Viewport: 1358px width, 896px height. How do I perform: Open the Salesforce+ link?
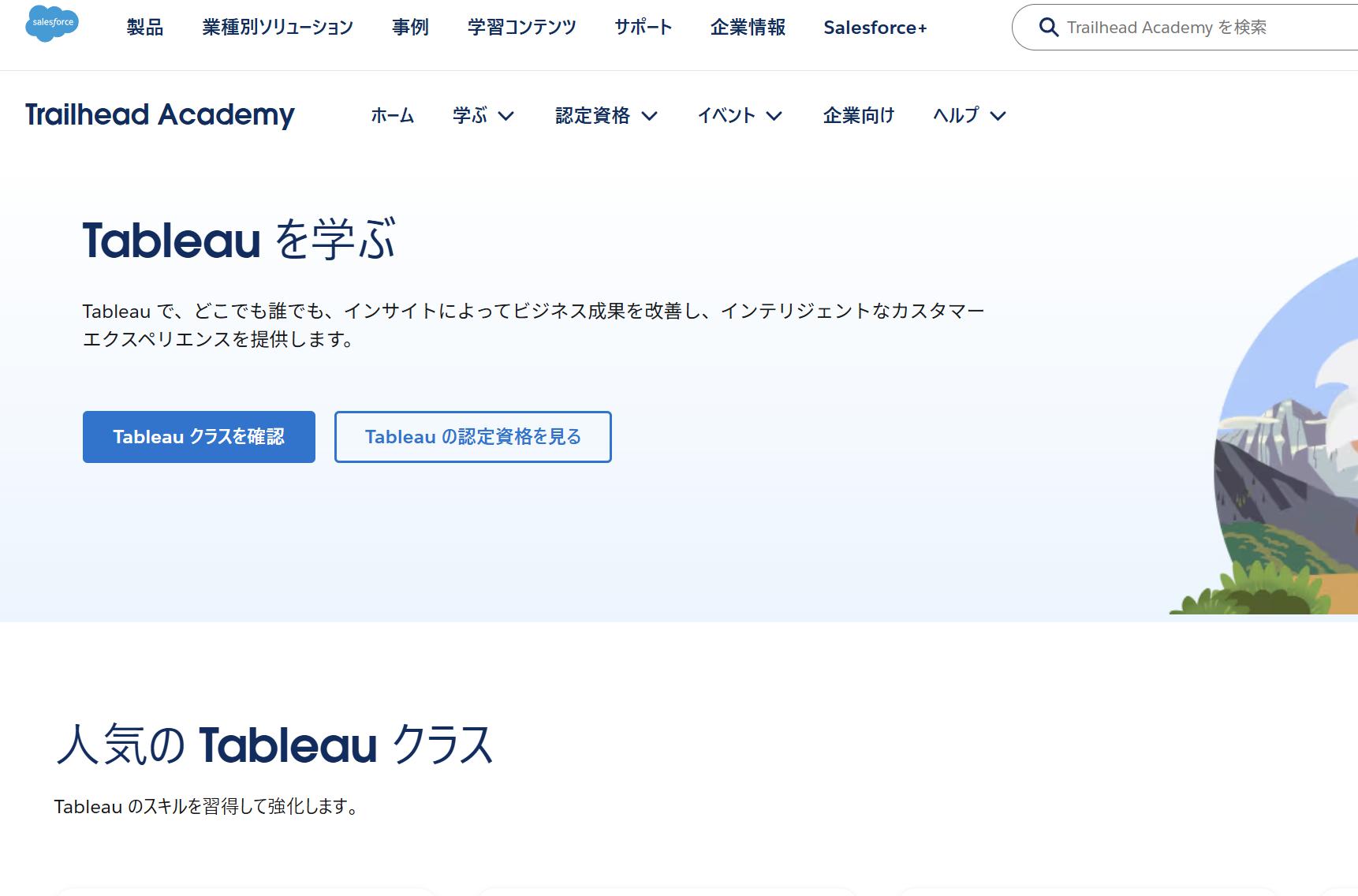click(x=875, y=28)
